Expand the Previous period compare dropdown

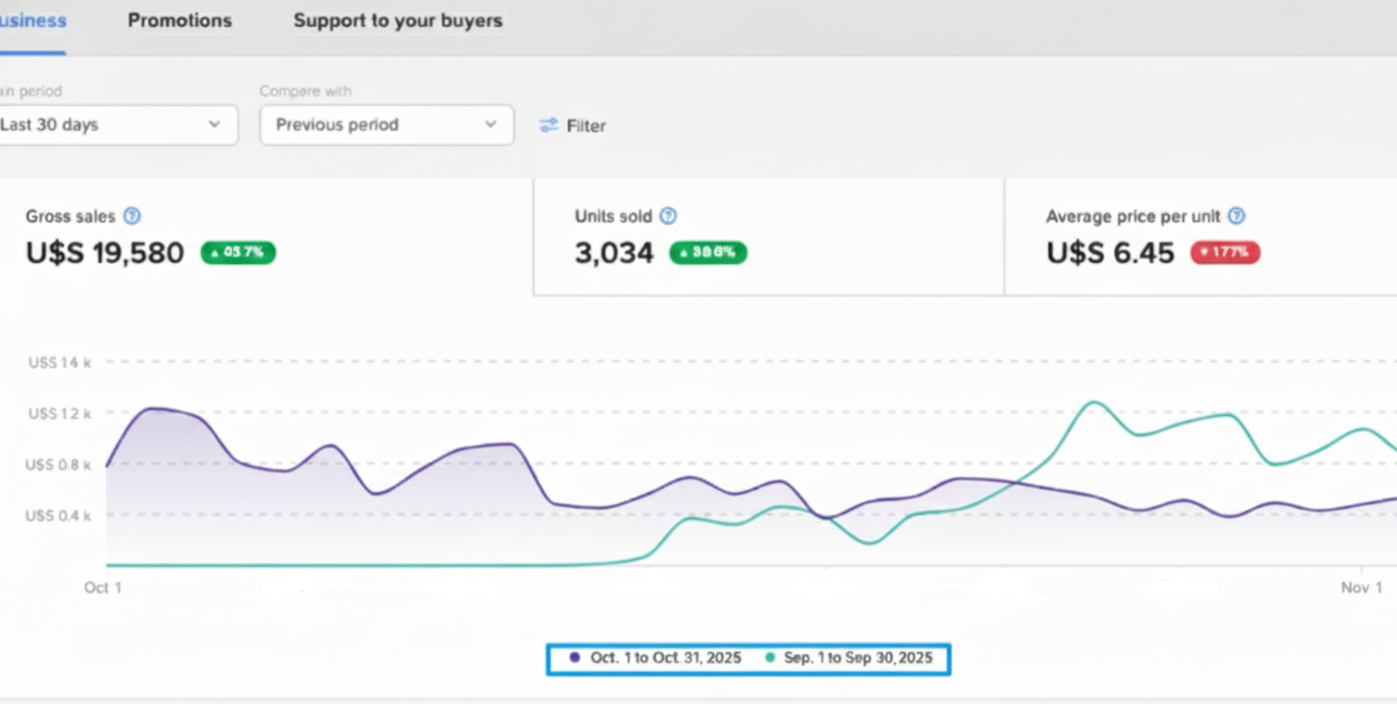coord(386,125)
